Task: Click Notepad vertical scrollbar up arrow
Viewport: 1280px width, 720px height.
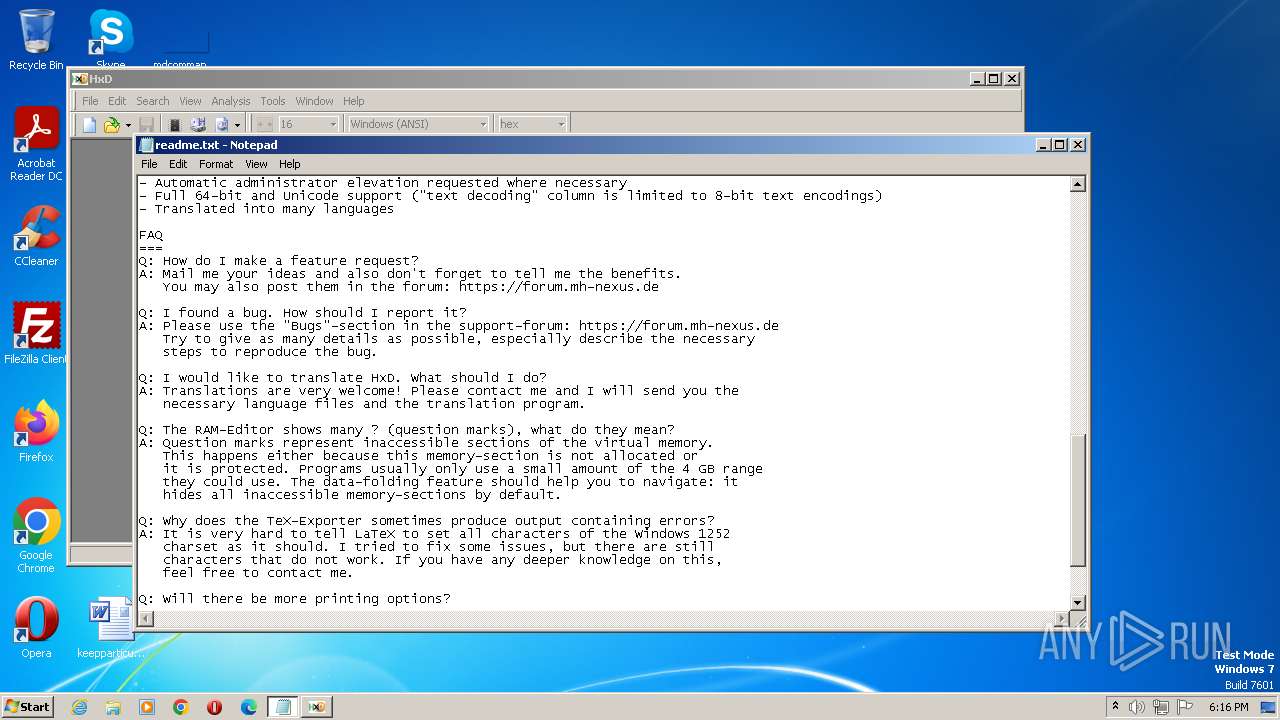Action: click(1078, 184)
